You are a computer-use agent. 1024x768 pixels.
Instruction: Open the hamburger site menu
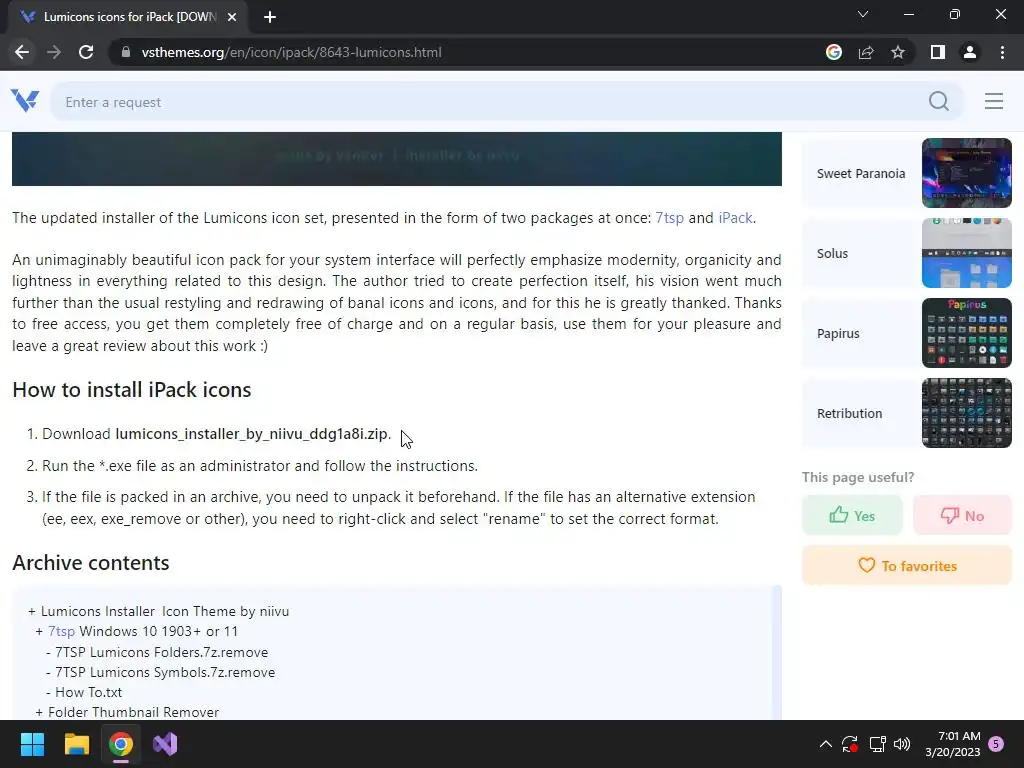993,101
